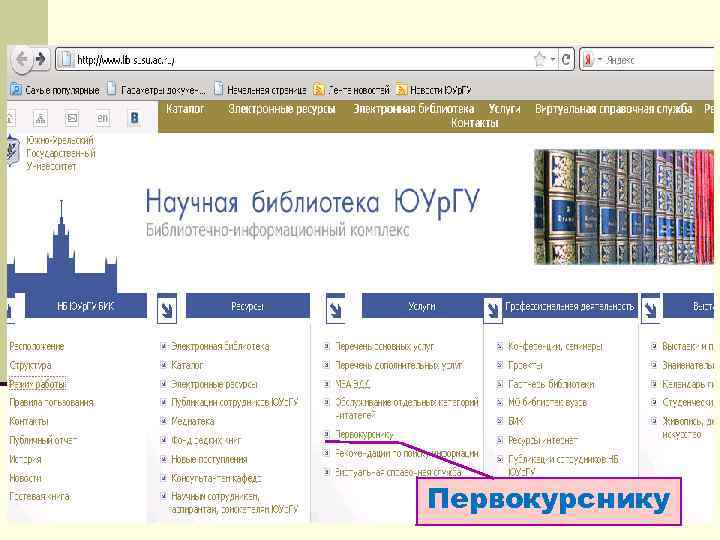Open the 'Новые поступления' link
Image resolution: width=720 pixels, height=540 pixels.
click(x=209, y=459)
